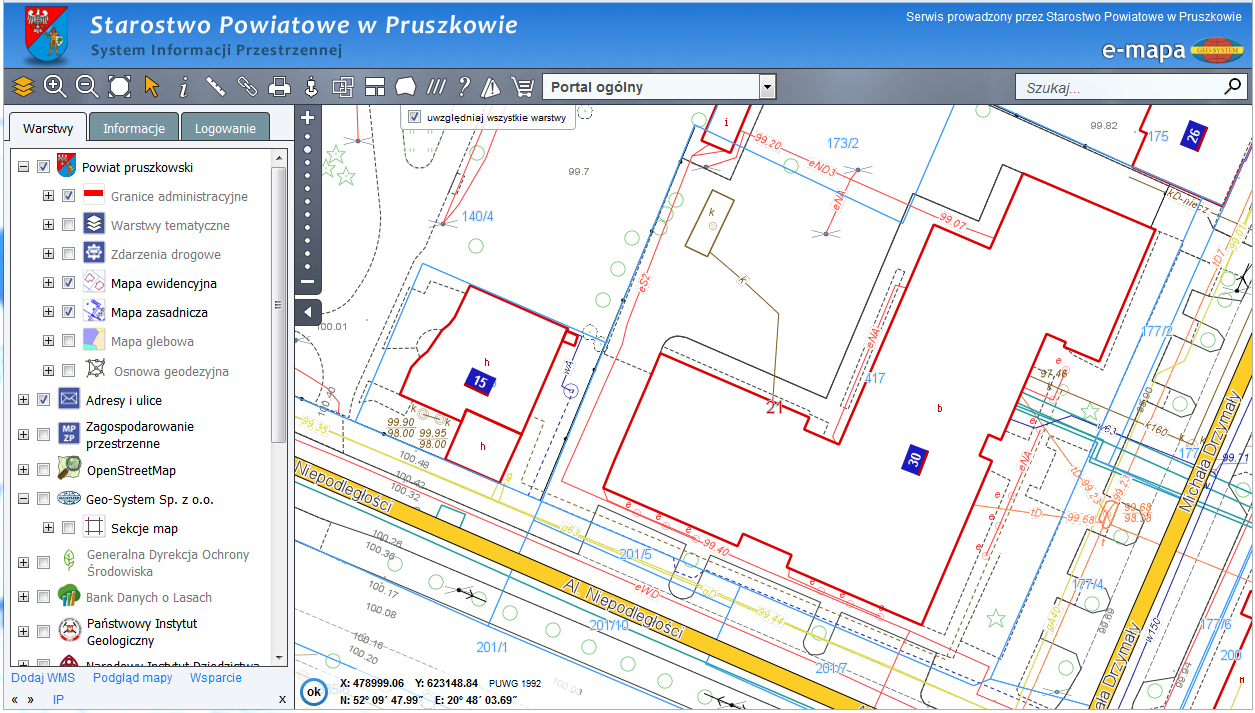Select the zoom in magnifier tool
Image resolution: width=1255 pixels, height=713 pixels.
tap(55, 87)
